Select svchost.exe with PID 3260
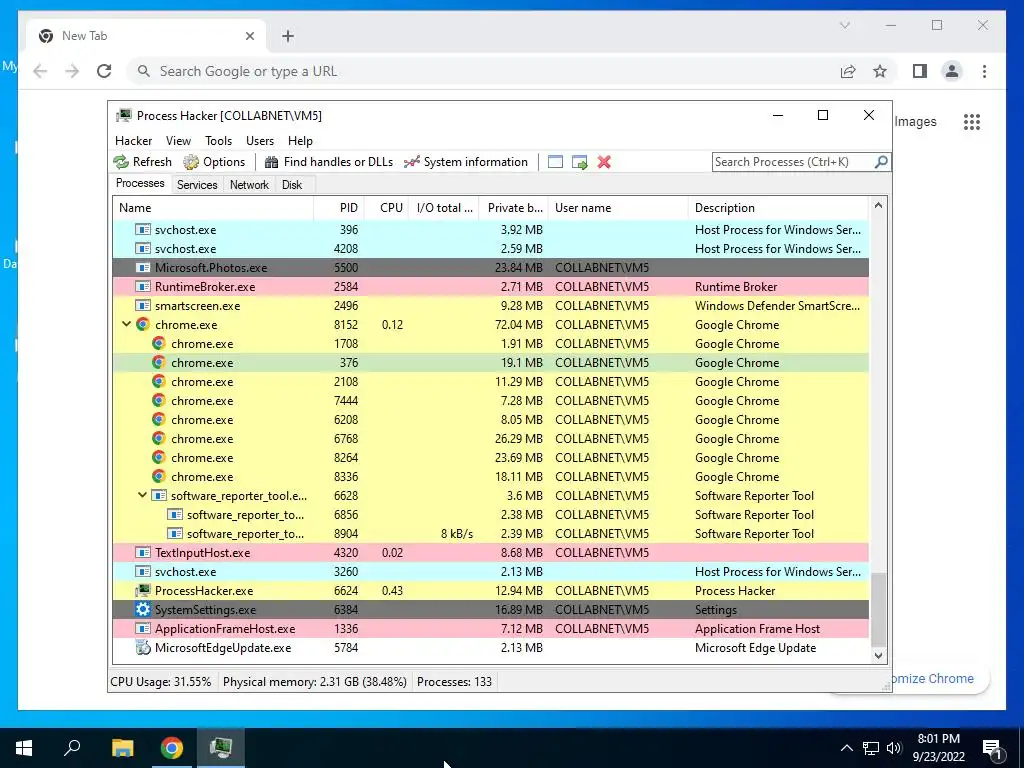The image size is (1024, 768). click(490, 571)
